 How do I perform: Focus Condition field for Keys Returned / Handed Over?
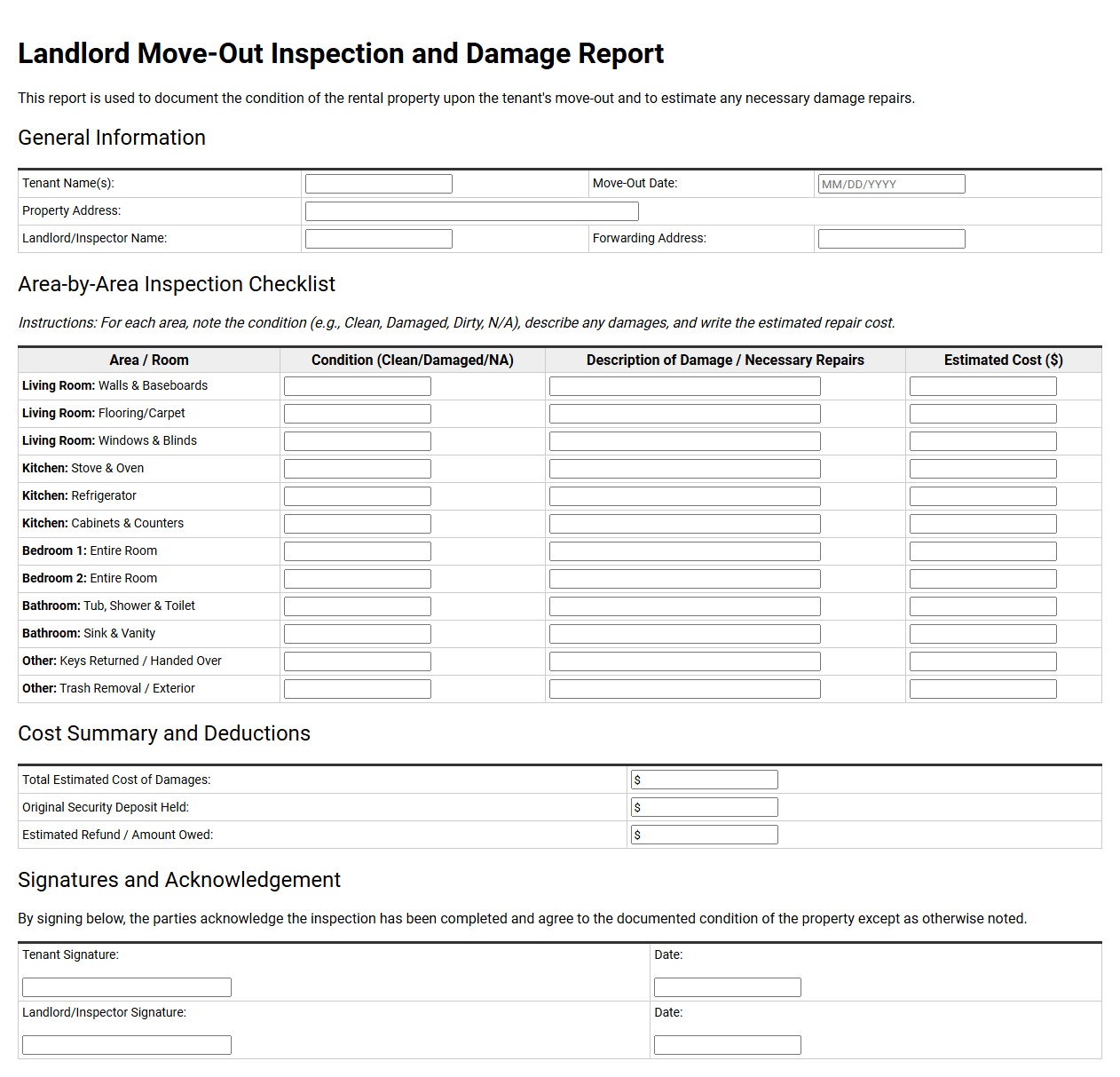click(358, 661)
